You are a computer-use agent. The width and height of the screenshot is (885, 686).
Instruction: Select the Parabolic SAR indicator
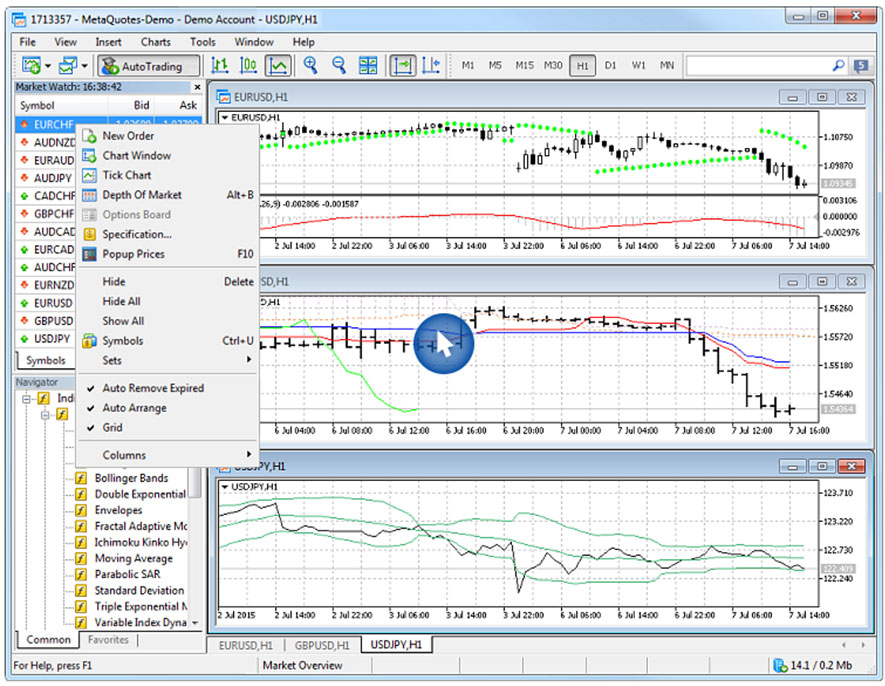tap(128, 574)
